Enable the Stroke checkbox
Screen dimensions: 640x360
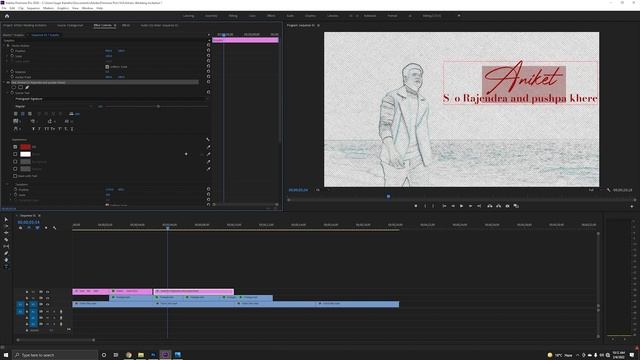point(15,154)
